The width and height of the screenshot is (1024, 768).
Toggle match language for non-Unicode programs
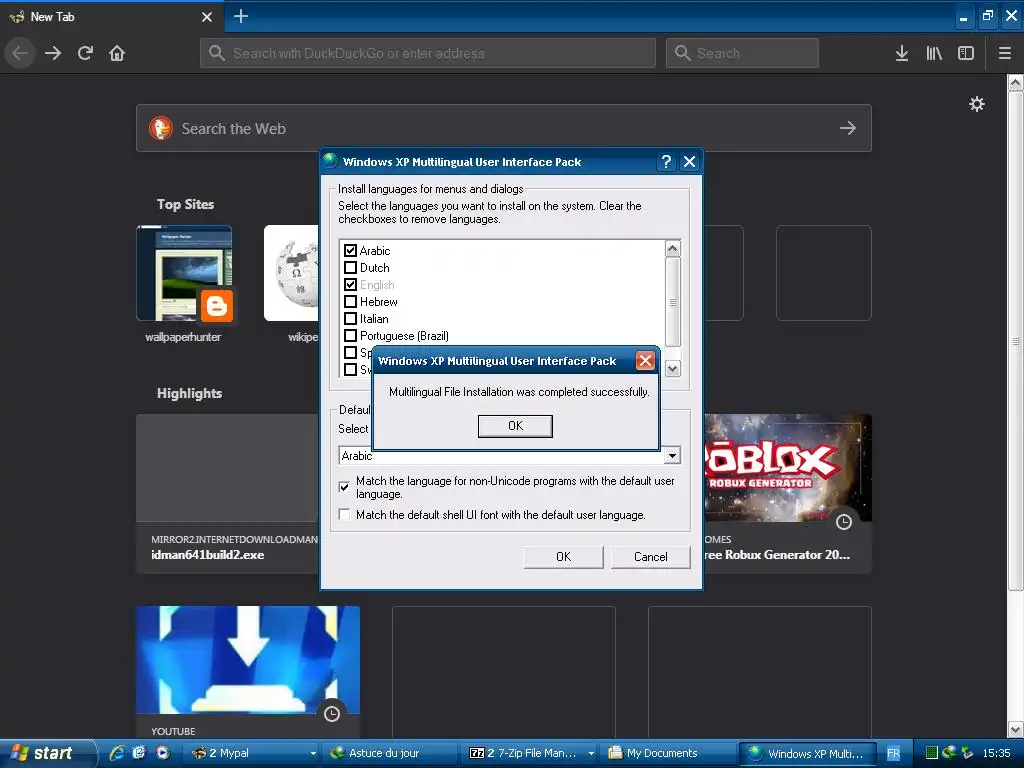point(344,487)
